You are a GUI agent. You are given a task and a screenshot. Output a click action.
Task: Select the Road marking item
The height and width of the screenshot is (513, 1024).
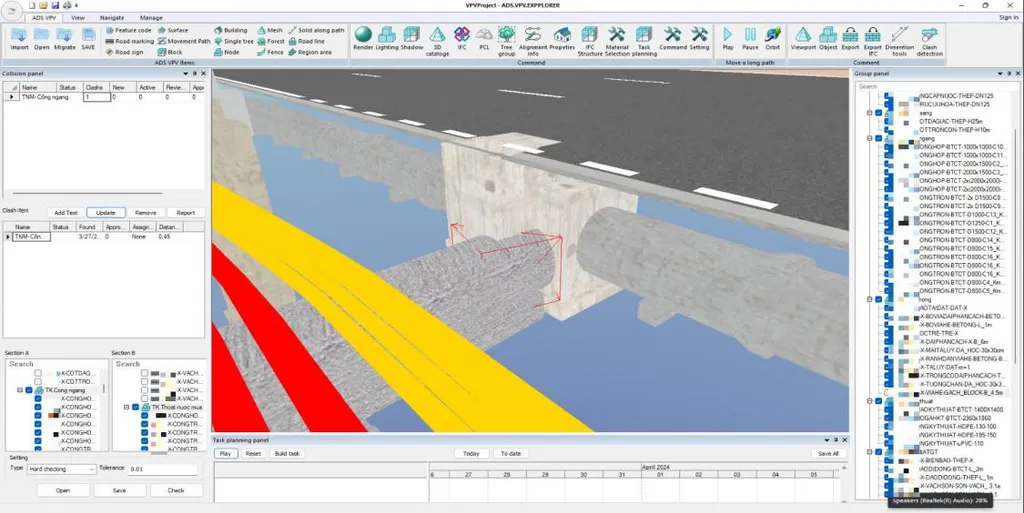[129, 41]
